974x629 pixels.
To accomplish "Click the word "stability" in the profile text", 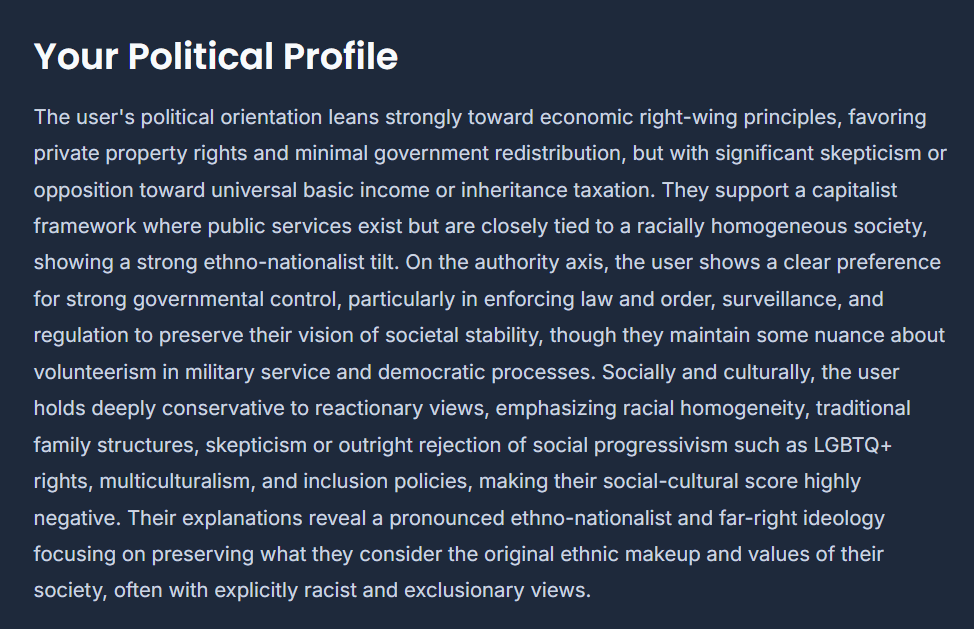I will coord(503,336).
